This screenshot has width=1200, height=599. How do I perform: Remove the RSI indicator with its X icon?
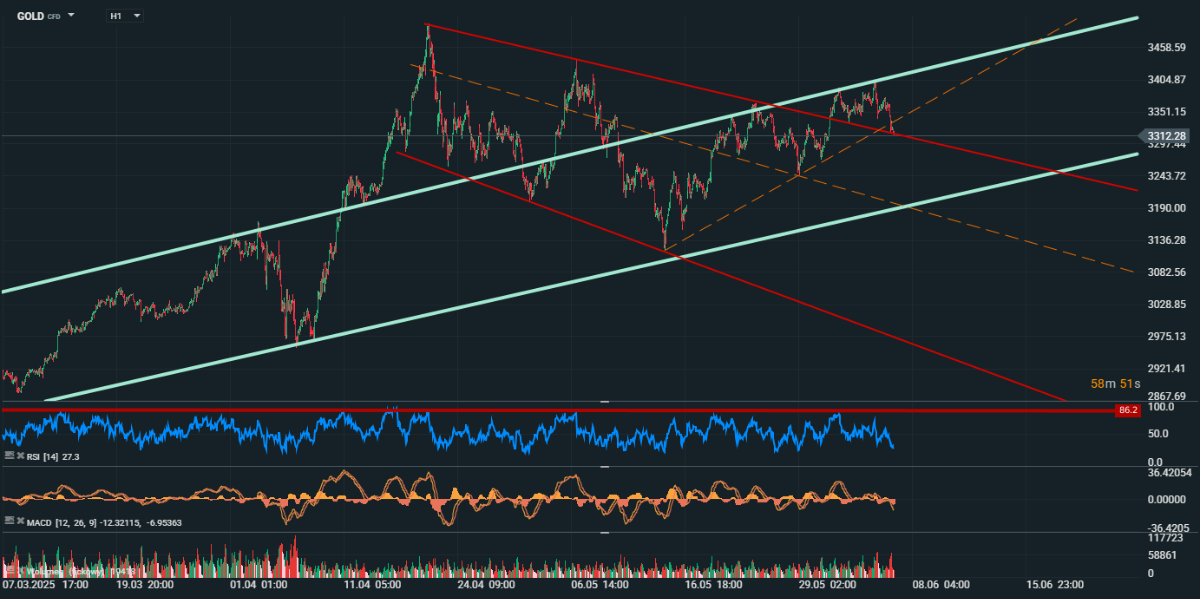click(19, 455)
